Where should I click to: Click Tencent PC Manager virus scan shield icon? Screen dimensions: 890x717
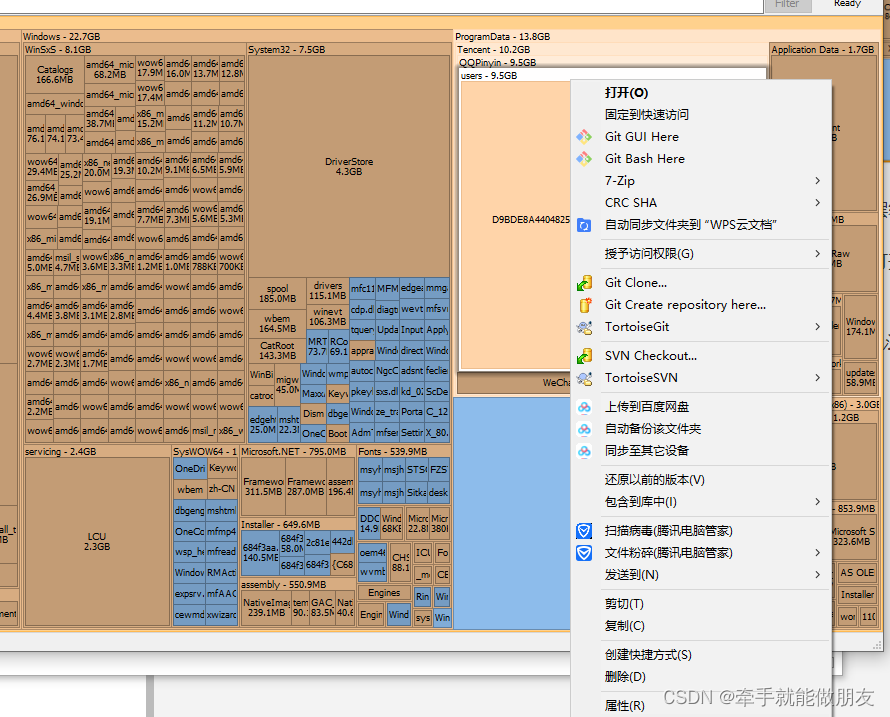tap(584, 531)
